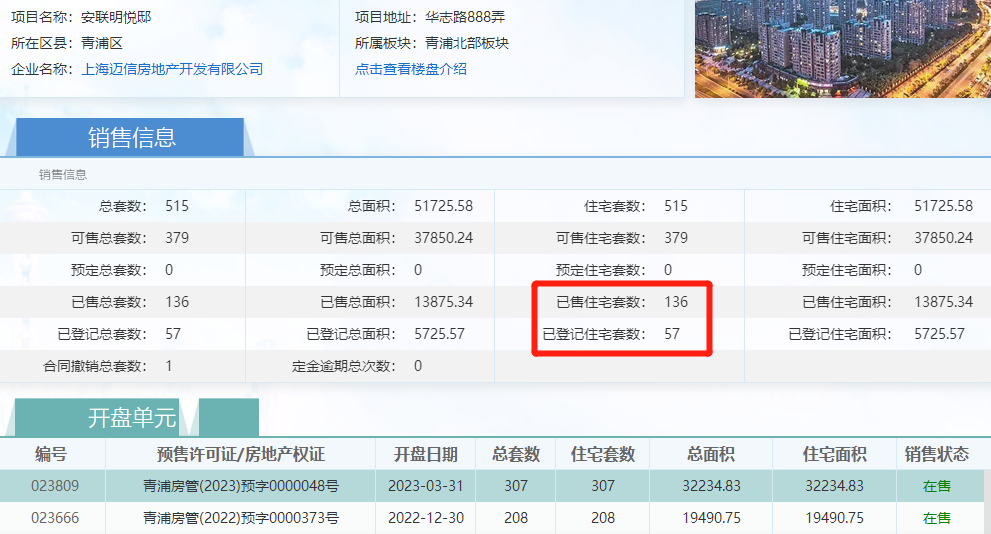Select the row numbered 023666
991x534 pixels.
(x=492, y=518)
